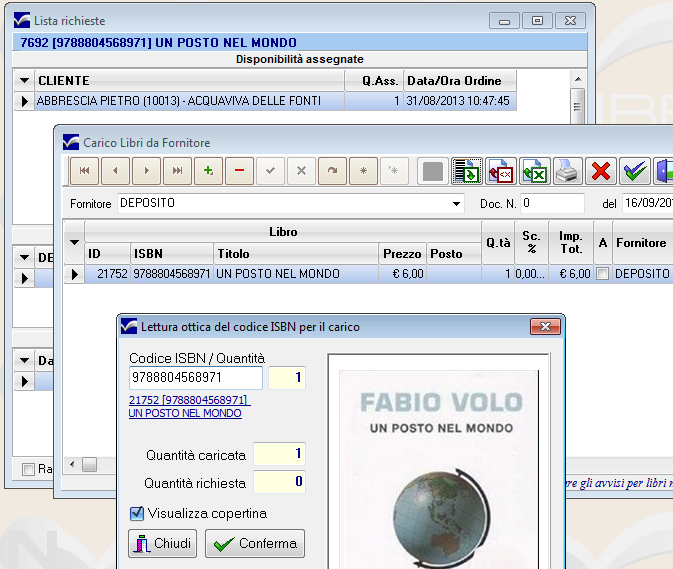Sort by the Q.Ass. column header

point(374,80)
